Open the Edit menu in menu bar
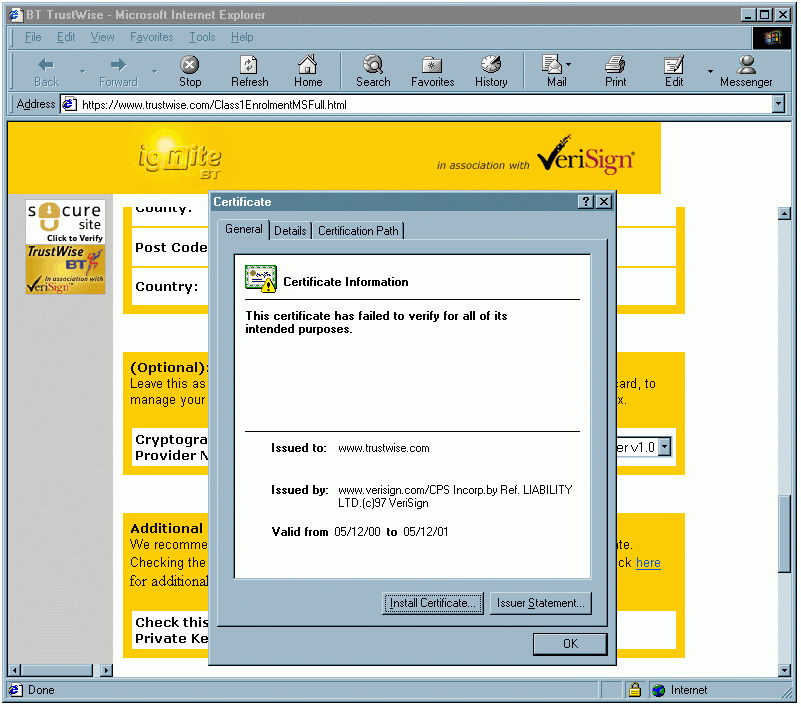The height and width of the screenshot is (707, 801). pyautogui.click(x=66, y=37)
